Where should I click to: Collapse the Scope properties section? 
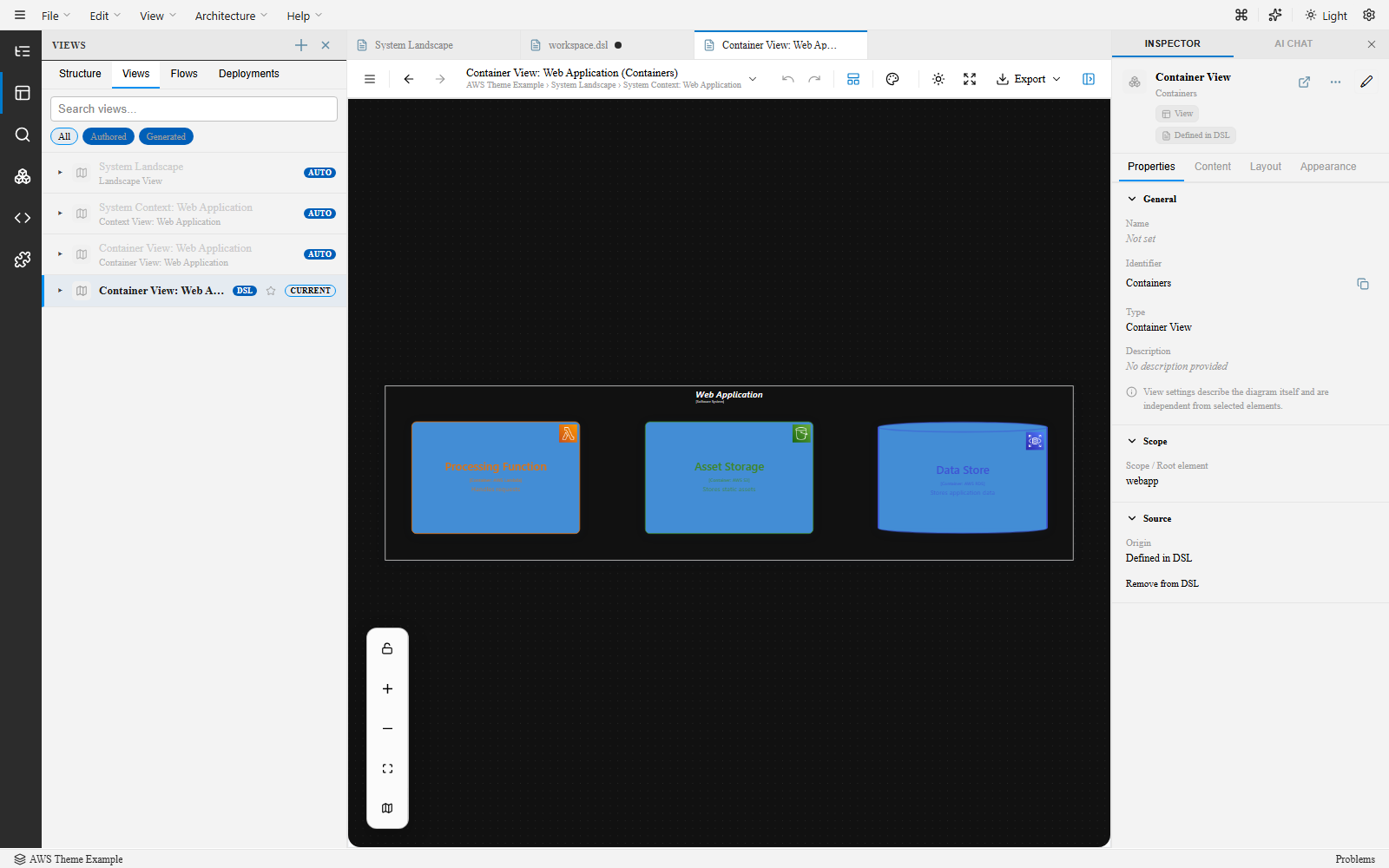tap(1132, 441)
